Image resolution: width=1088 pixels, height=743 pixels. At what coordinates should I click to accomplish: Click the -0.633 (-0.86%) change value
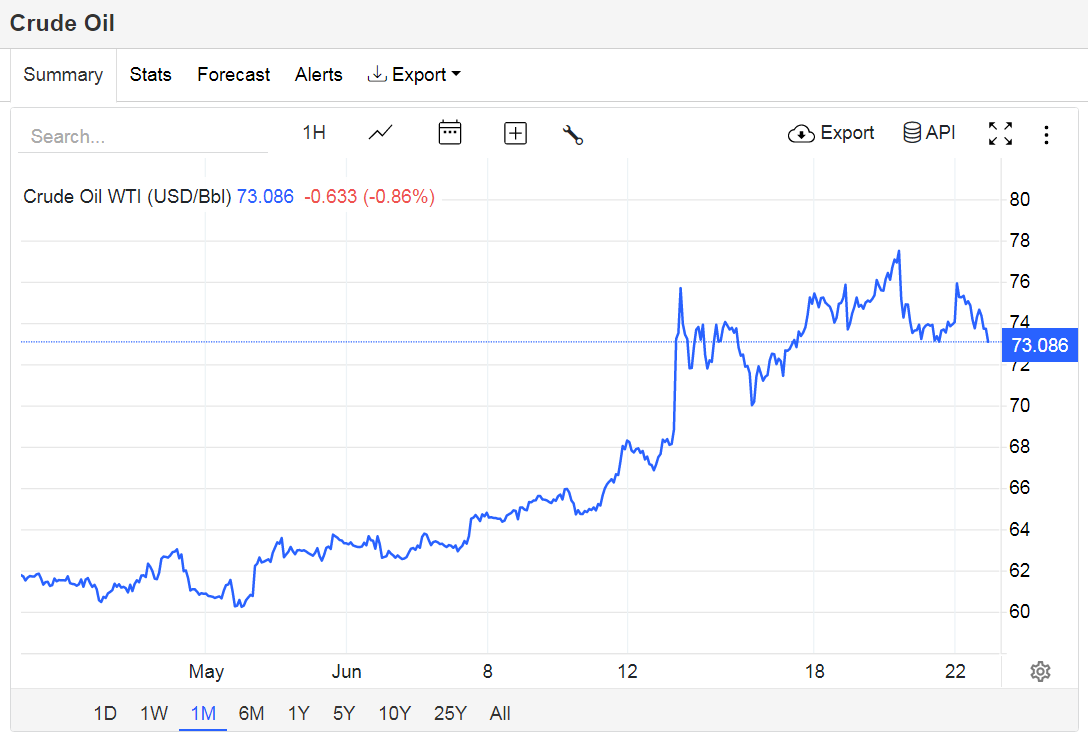[369, 196]
